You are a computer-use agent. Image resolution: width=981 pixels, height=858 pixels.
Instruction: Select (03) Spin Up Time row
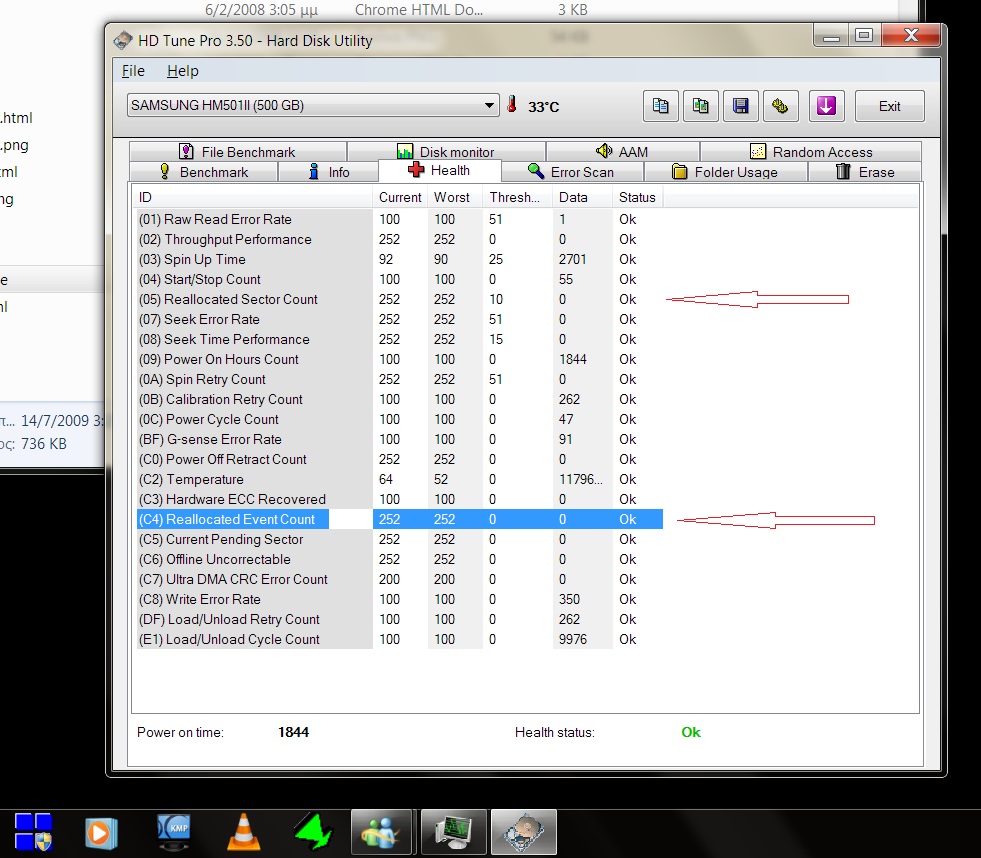399,259
